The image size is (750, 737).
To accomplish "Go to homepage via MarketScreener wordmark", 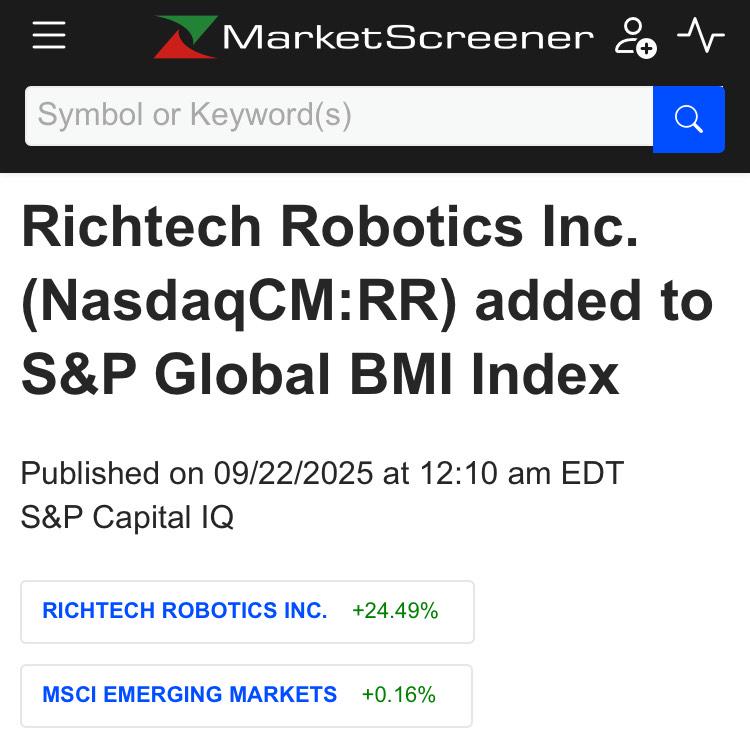I will point(407,38).
